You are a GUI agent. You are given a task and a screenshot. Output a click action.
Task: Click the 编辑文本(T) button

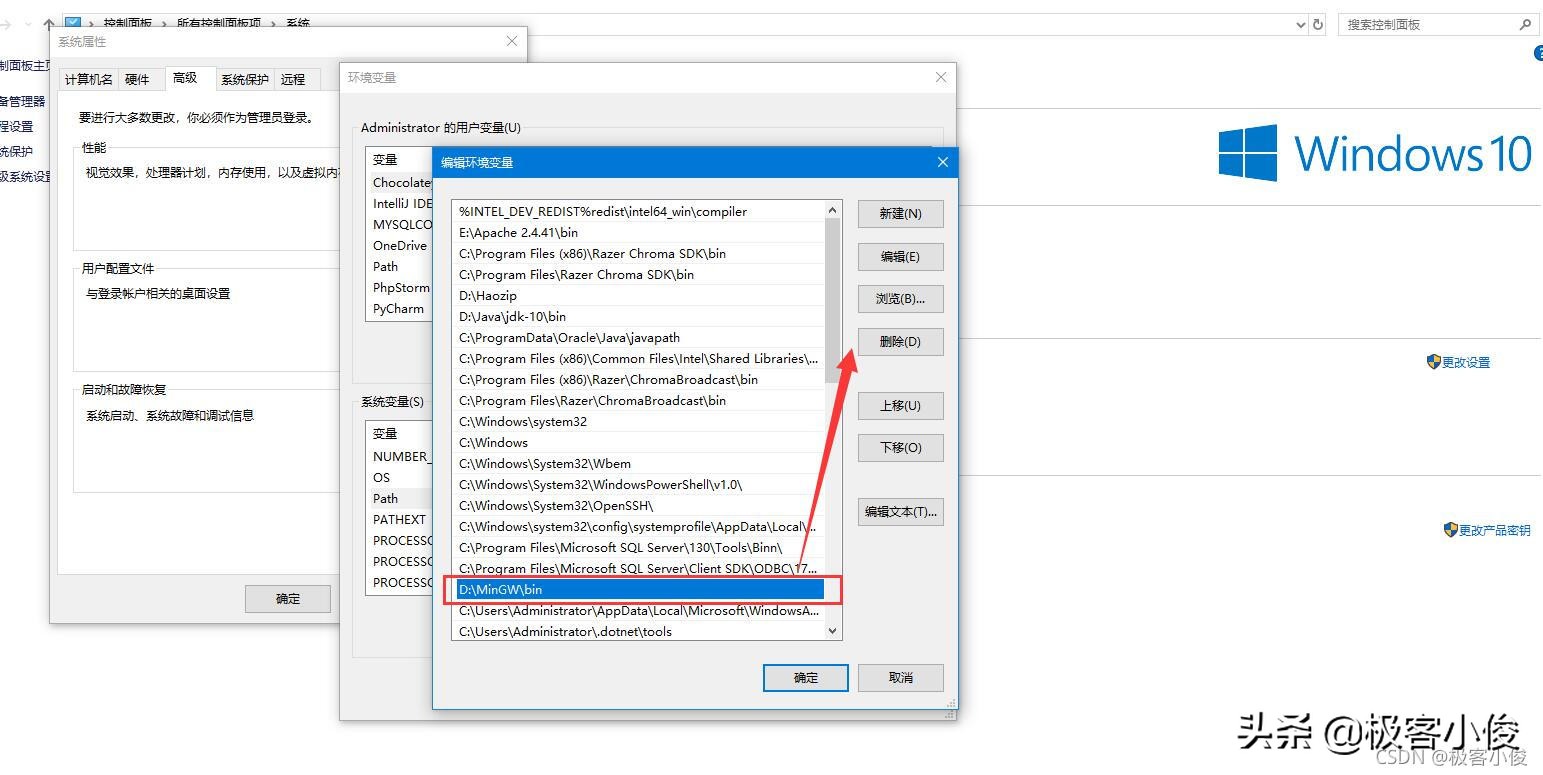(x=899, y=511)
